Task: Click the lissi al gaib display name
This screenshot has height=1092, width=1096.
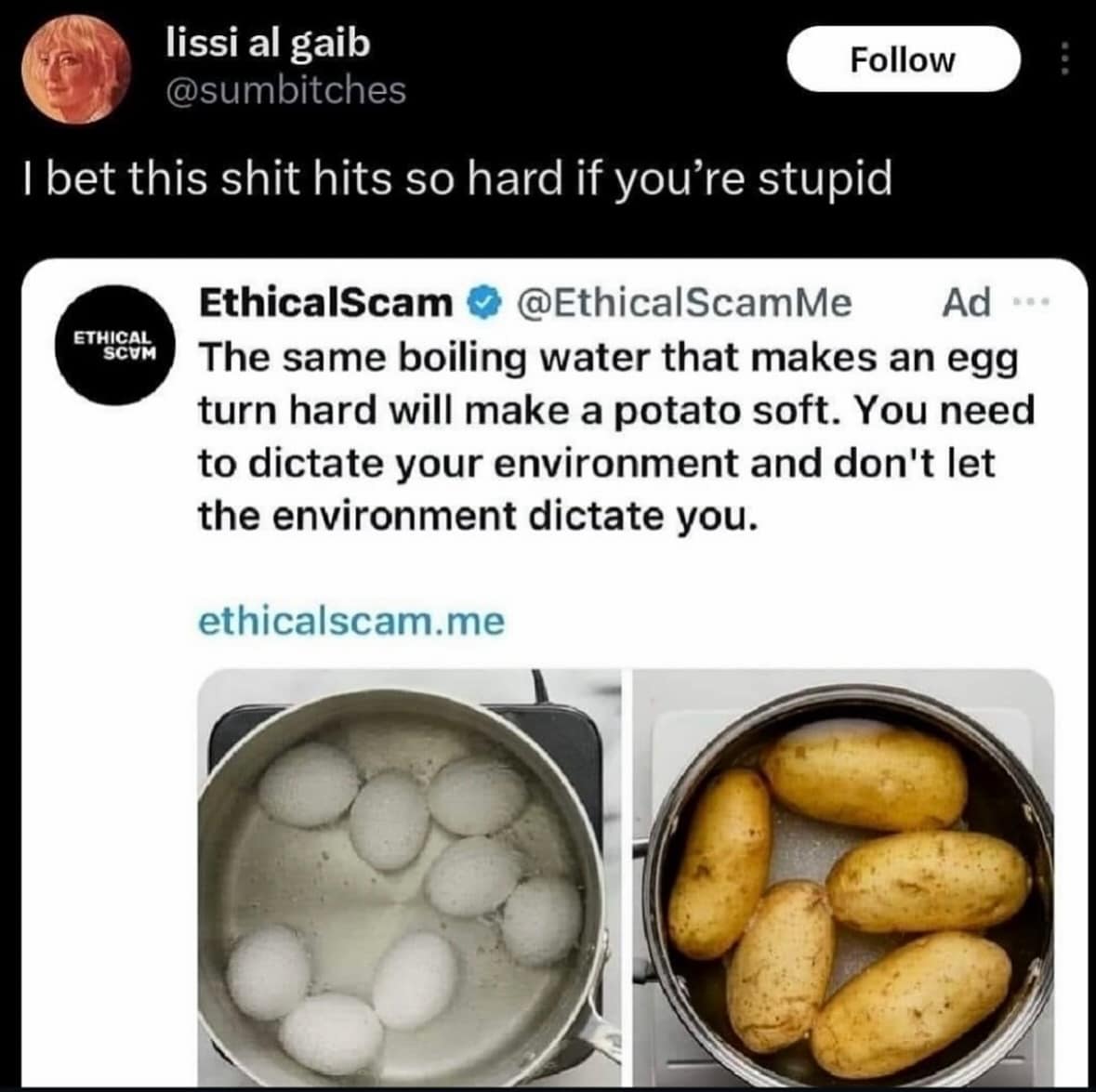Action: pyautogui.click(x=267, y=44)
